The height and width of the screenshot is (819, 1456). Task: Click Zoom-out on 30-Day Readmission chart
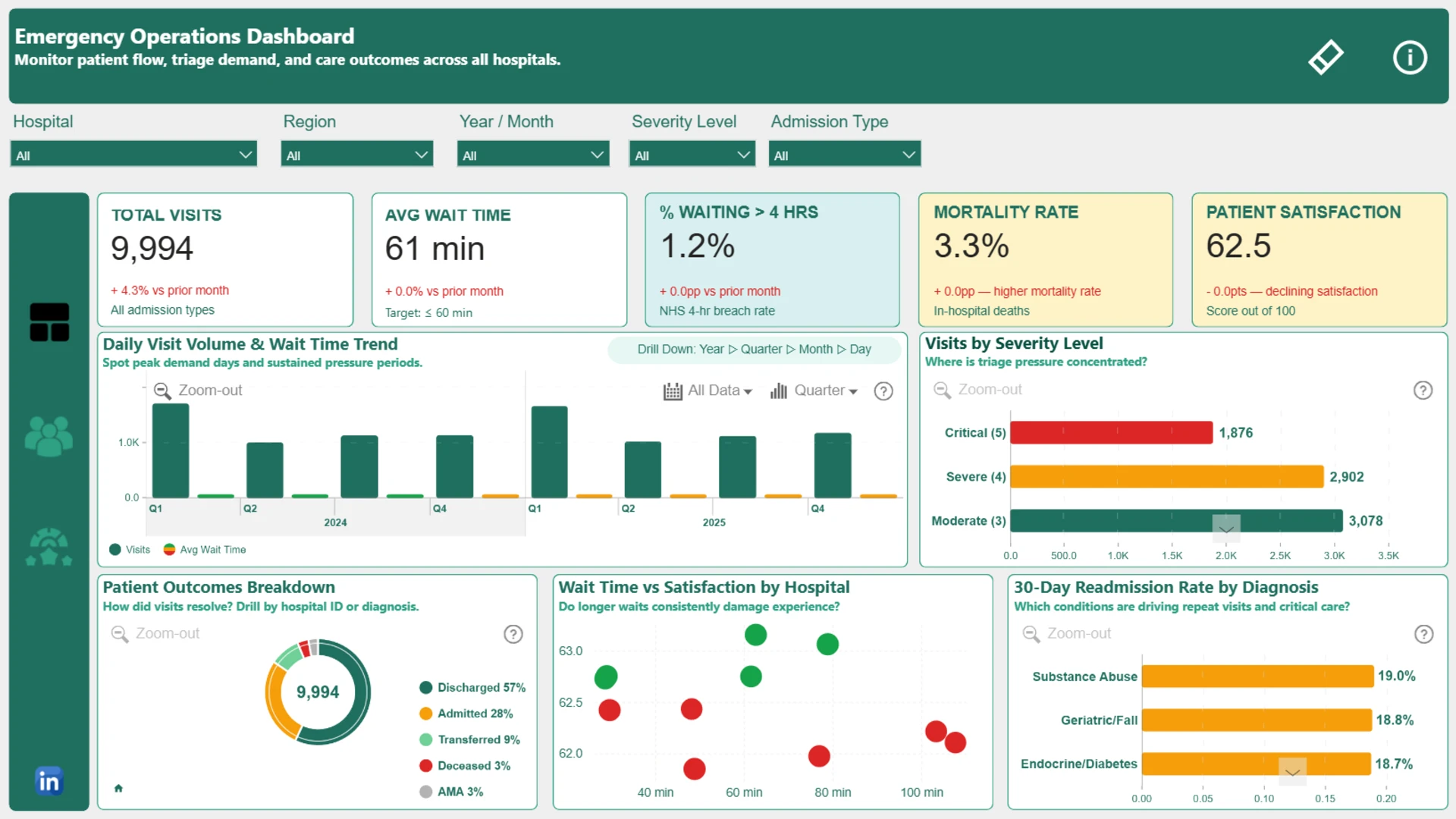[1067, 633]
